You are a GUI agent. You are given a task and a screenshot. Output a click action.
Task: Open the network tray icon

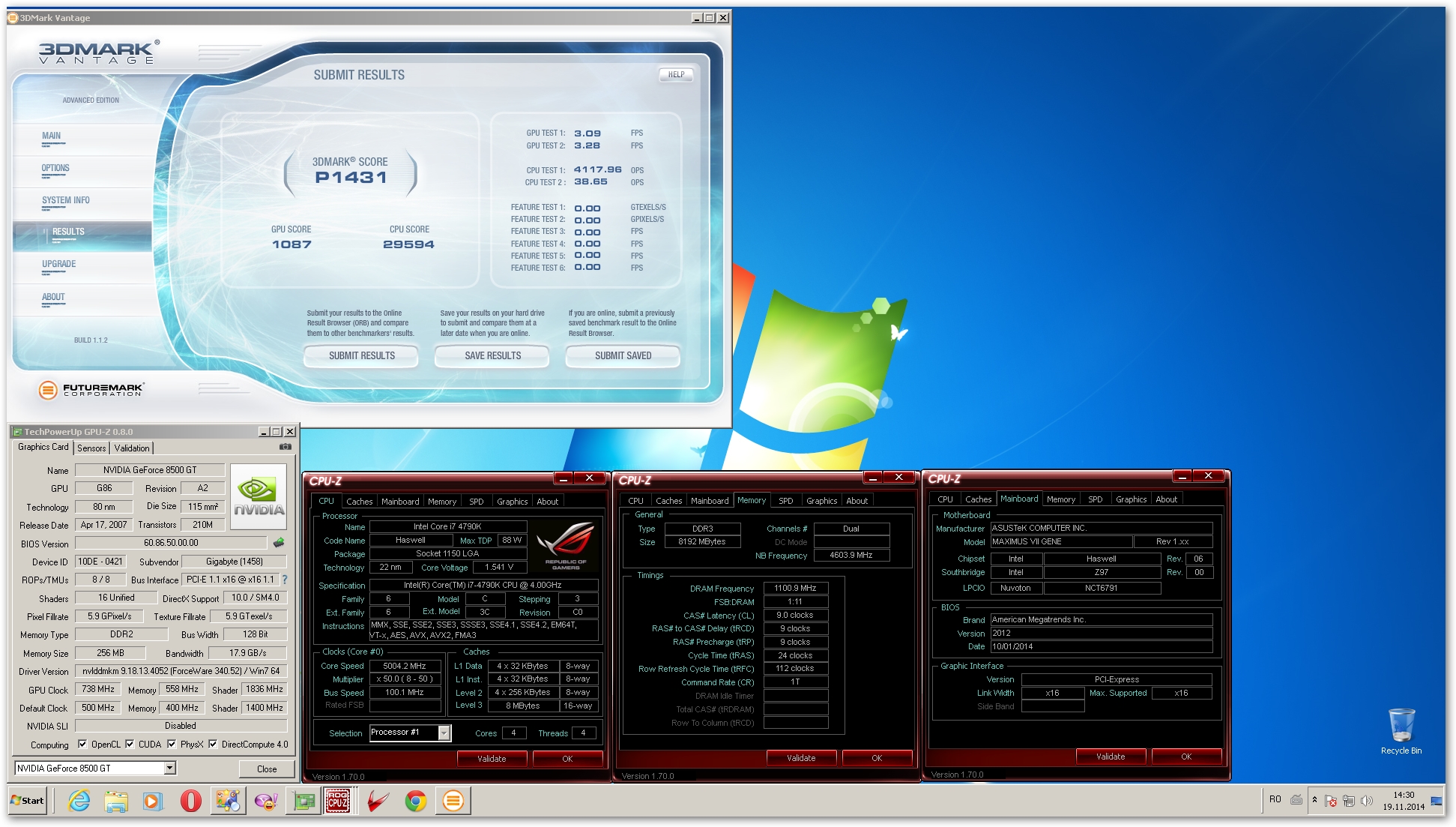[x=1348, y=801]
